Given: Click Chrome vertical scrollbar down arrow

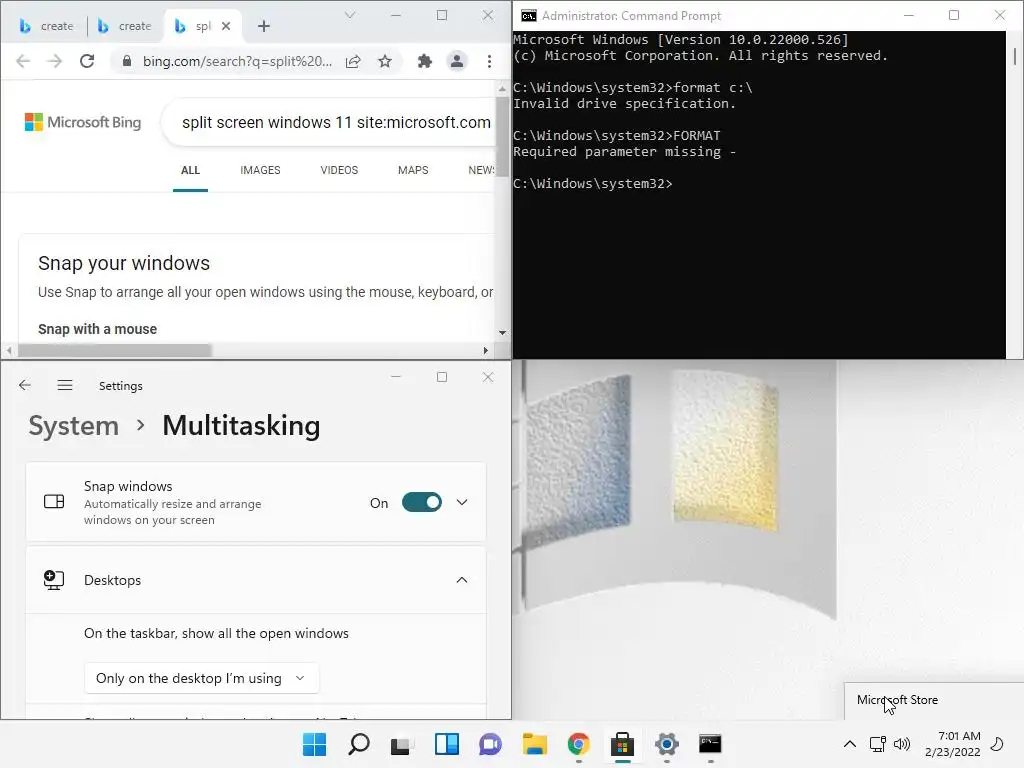Looking at the screenshot, I should point(502,332).
